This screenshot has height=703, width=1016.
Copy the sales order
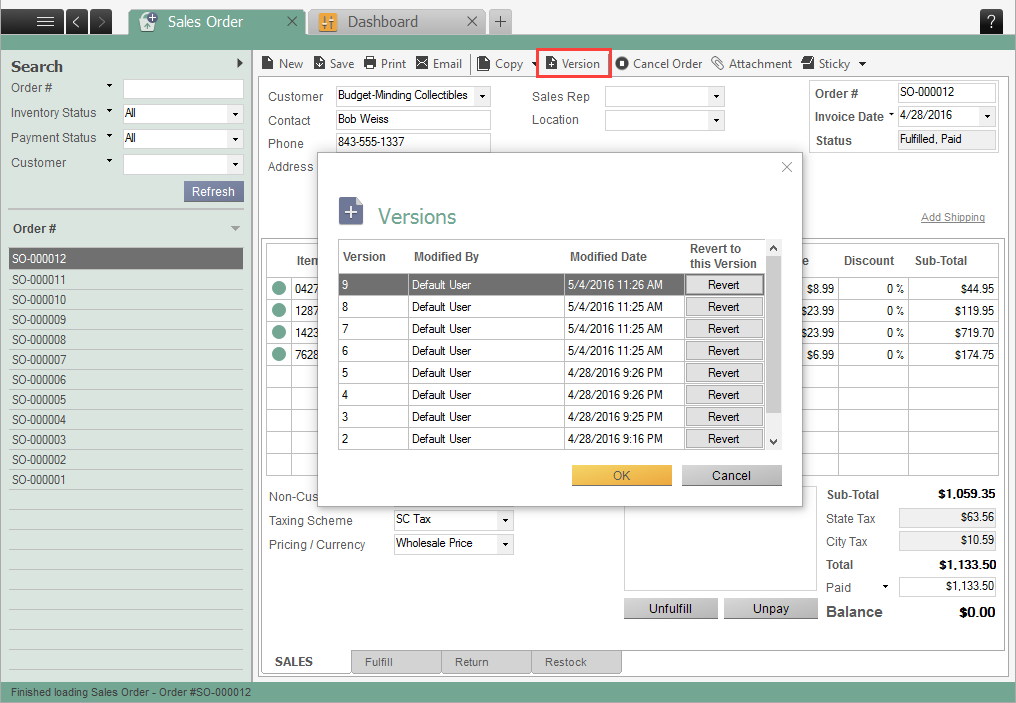[x=500, y=63]
